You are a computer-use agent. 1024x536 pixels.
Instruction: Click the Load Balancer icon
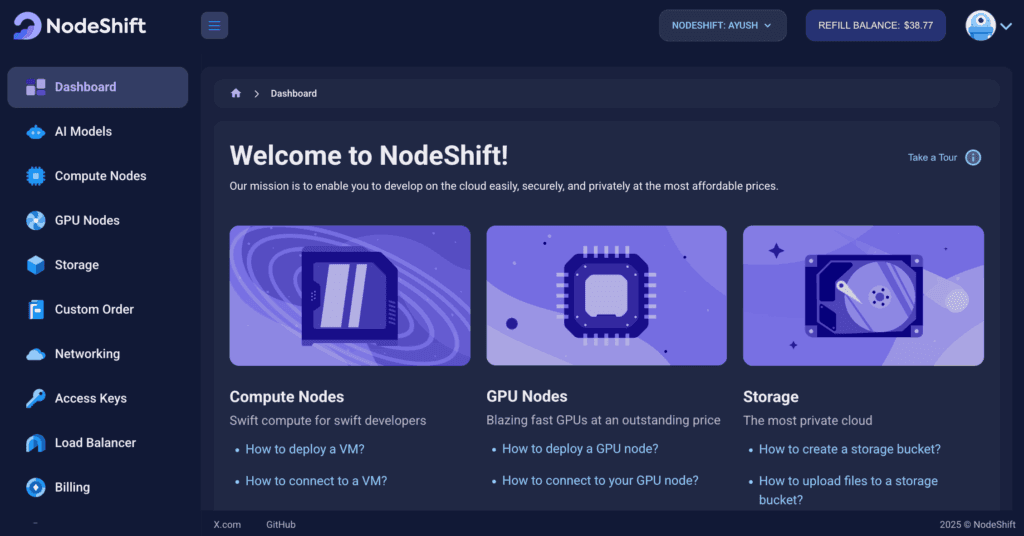coord(36,443)
